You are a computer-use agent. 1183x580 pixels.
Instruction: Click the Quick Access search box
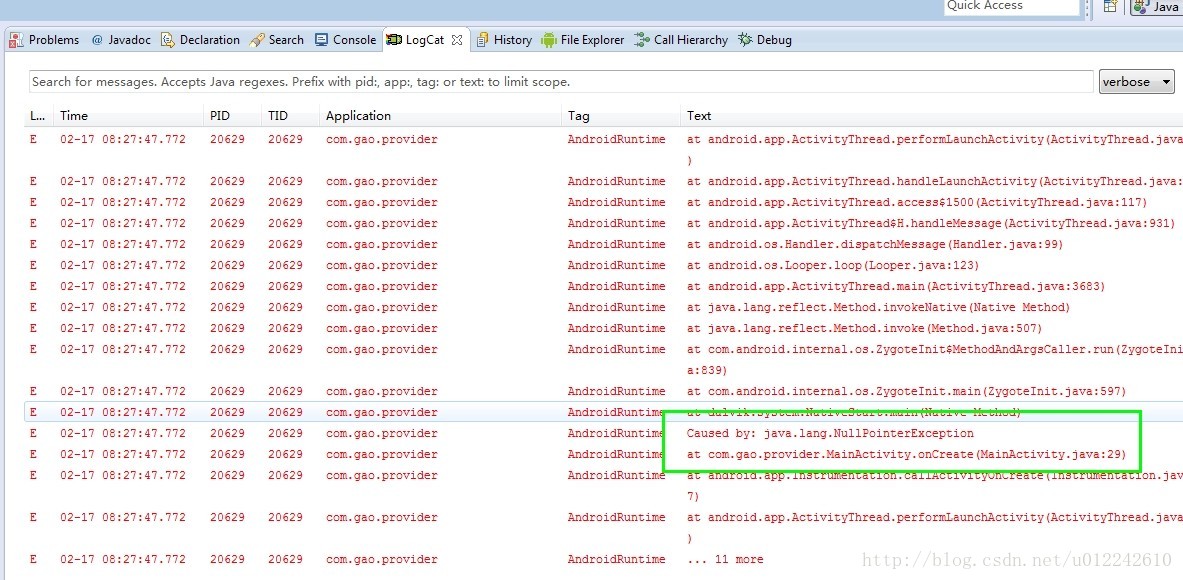[x=1012, y=6]
